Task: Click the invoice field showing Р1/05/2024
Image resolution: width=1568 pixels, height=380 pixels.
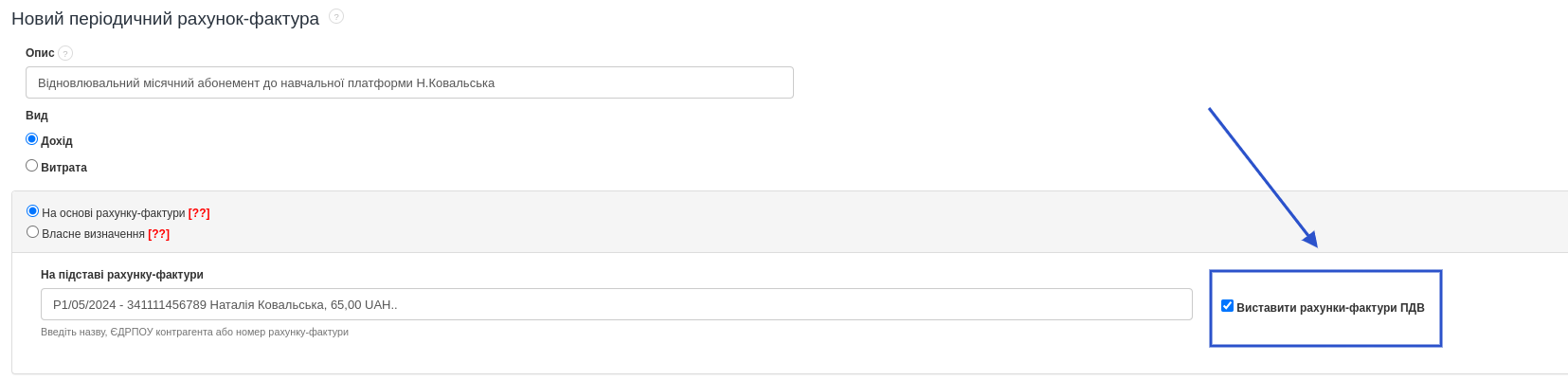Action: tap(616, 304)
